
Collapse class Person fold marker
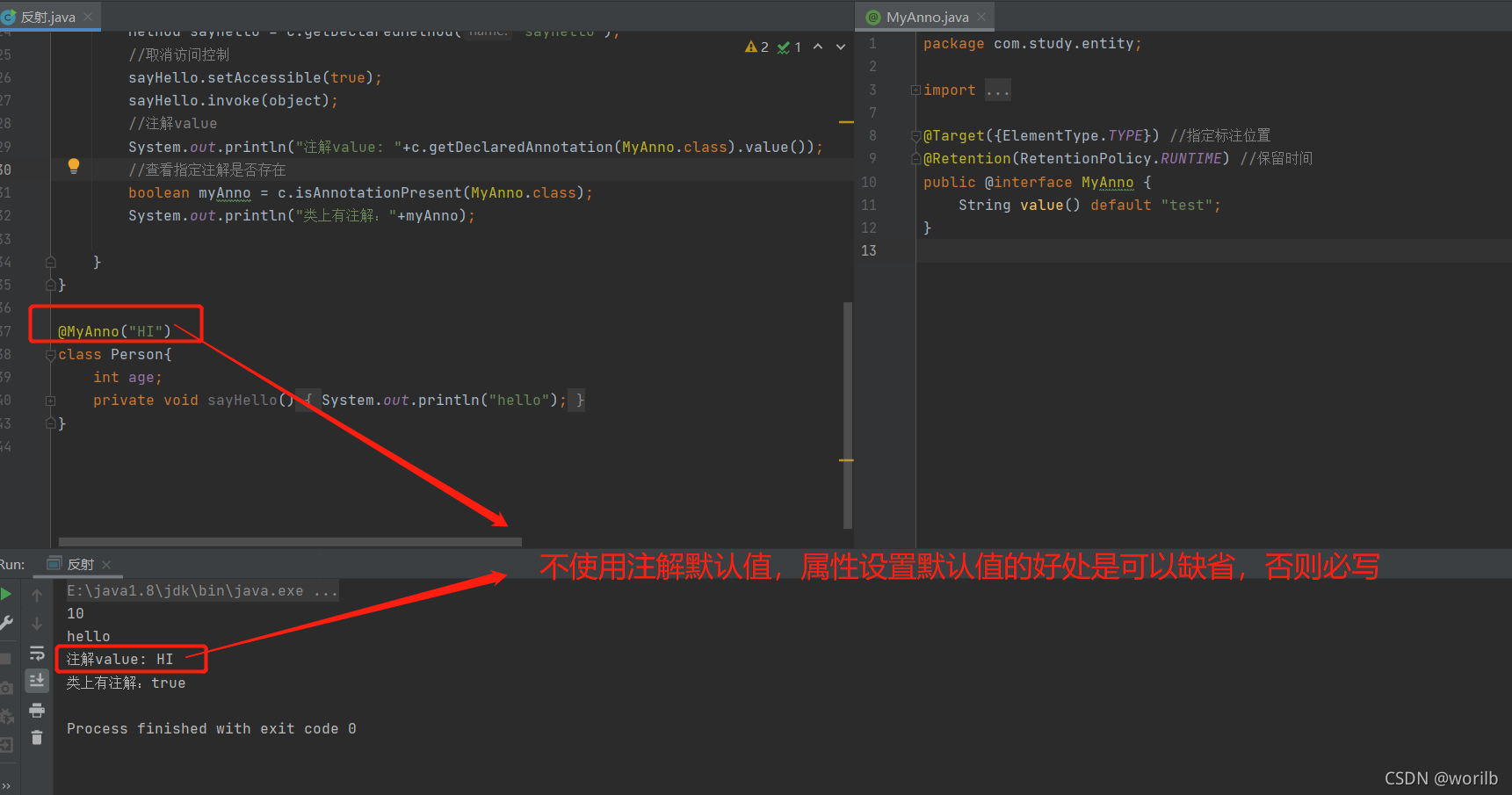(x=50, y=355)
